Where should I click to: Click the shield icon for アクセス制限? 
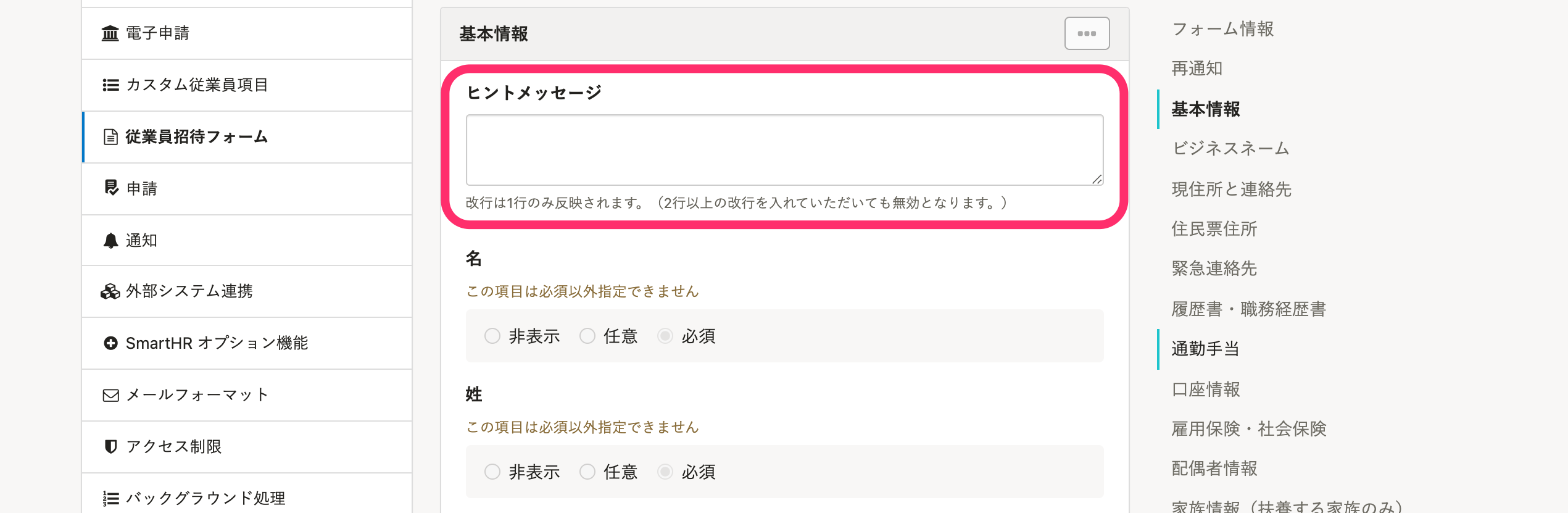point(111,447)
